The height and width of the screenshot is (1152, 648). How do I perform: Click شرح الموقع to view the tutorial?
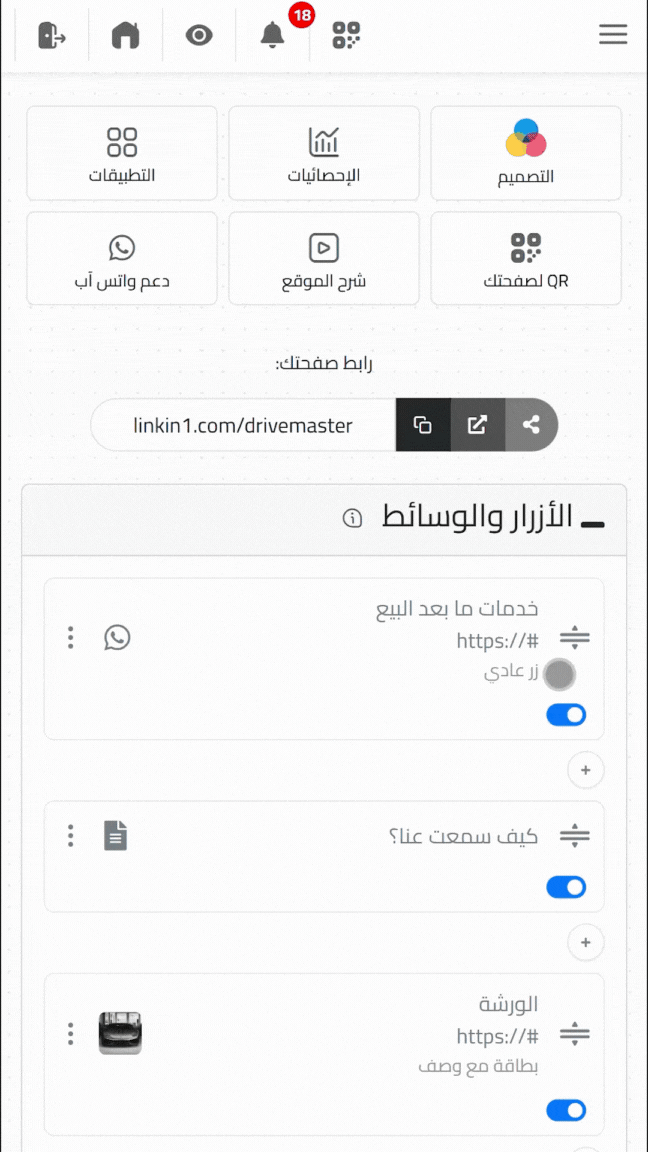[323, 258]
